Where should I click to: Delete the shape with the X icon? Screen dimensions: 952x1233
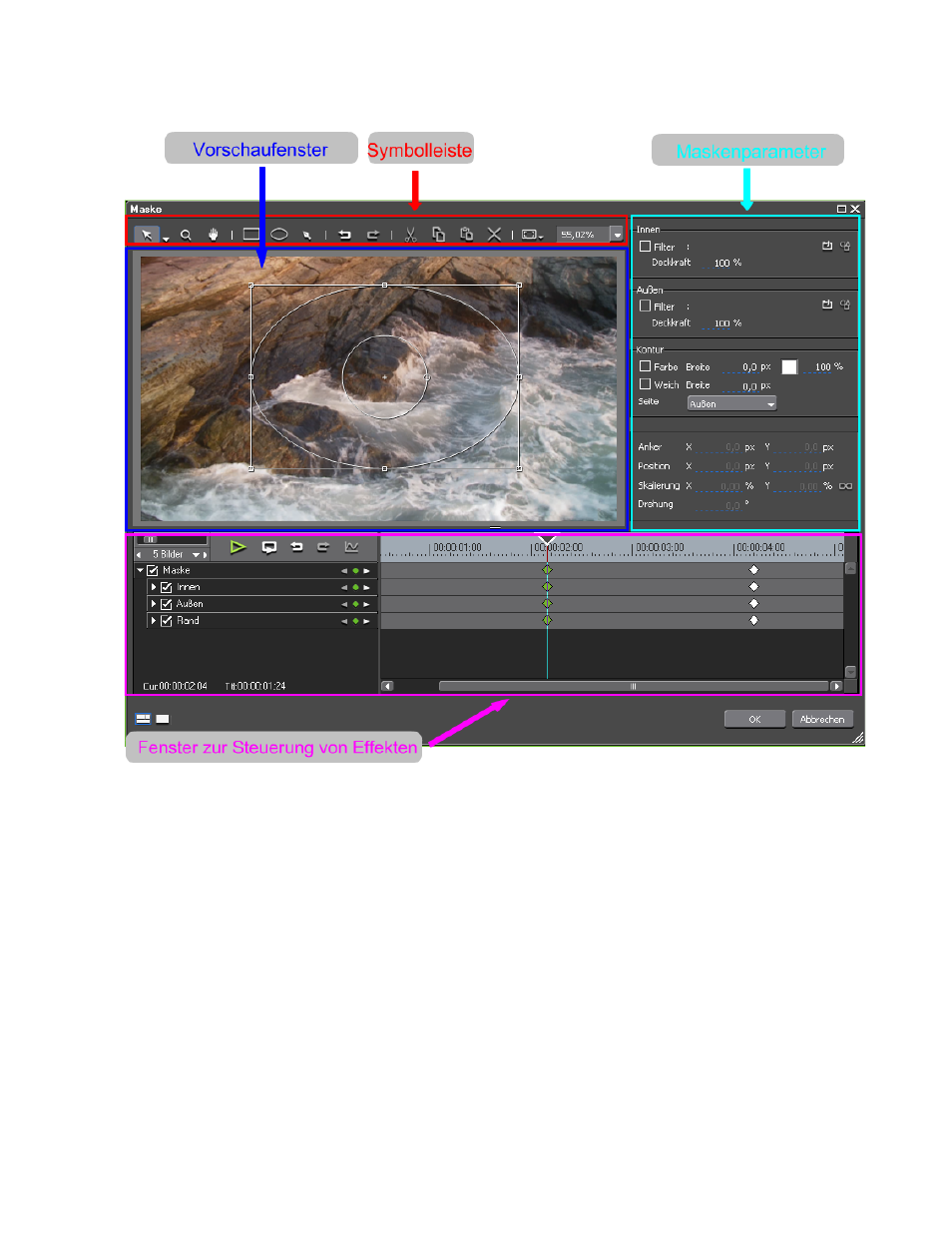[x=494, y=235]
